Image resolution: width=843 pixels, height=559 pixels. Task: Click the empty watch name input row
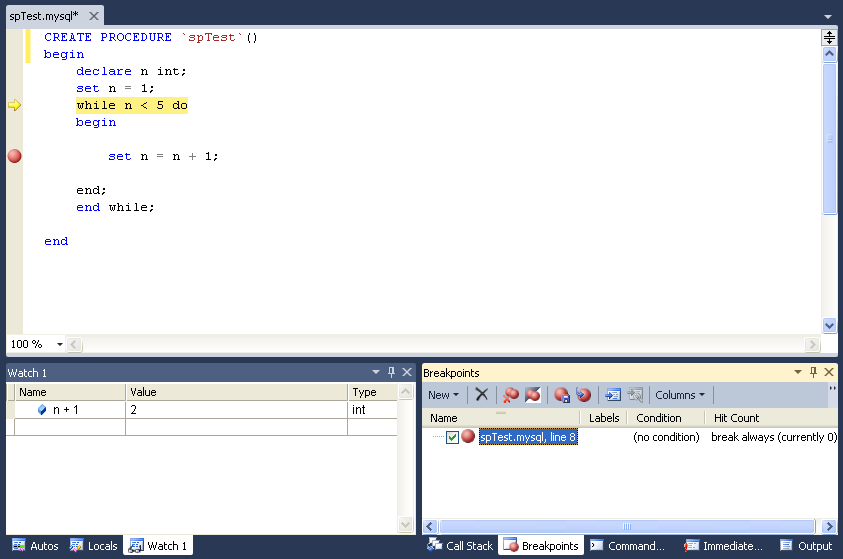[70, 427]
